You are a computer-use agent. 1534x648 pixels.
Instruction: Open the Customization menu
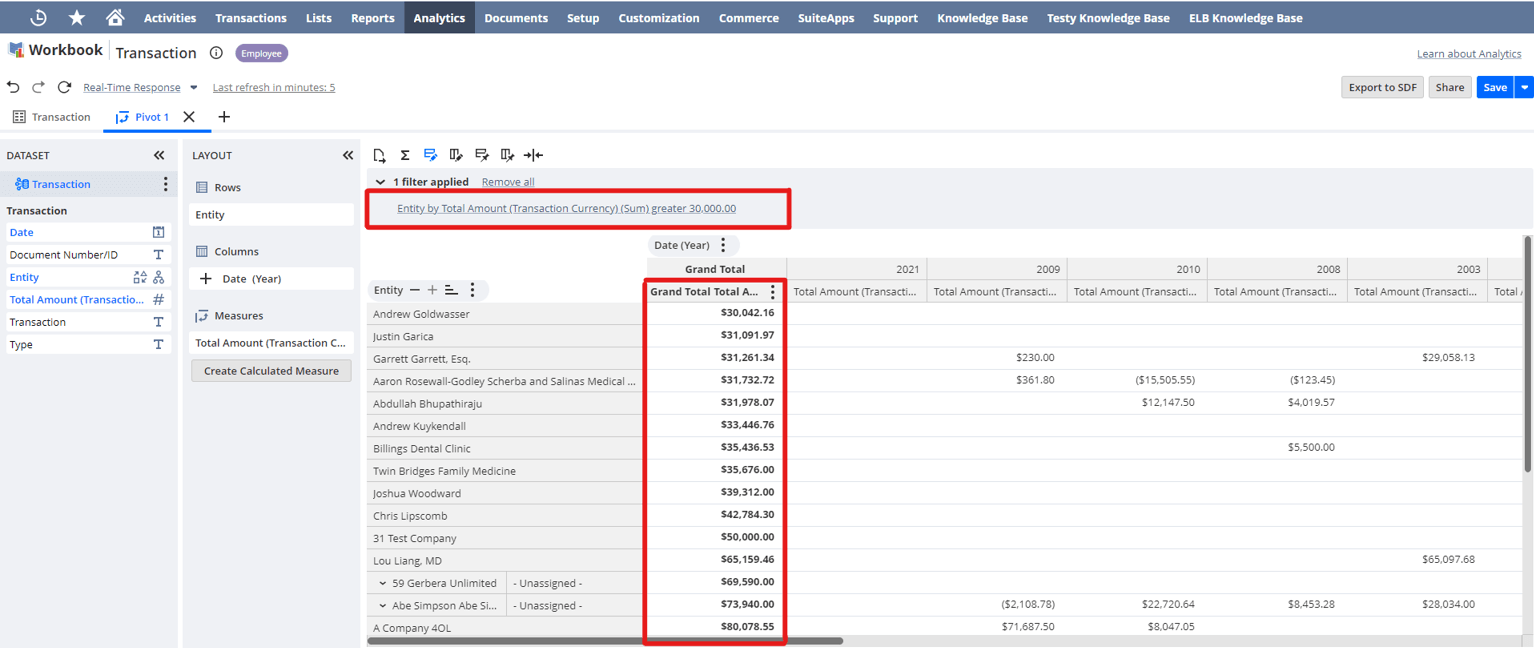click(x=659, y=17)
